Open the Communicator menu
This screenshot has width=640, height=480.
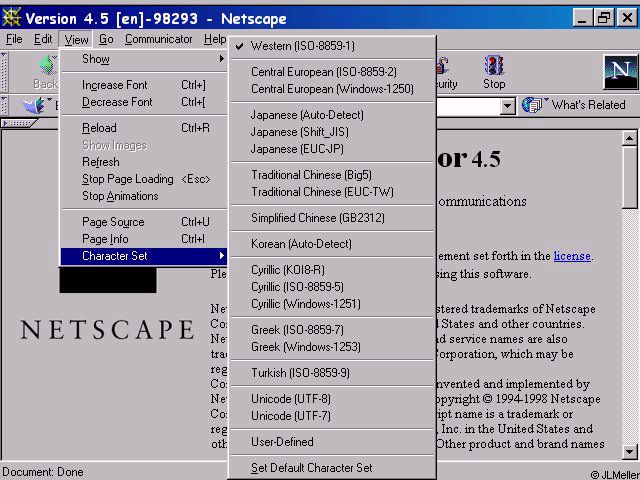click(x=158, y=39)
